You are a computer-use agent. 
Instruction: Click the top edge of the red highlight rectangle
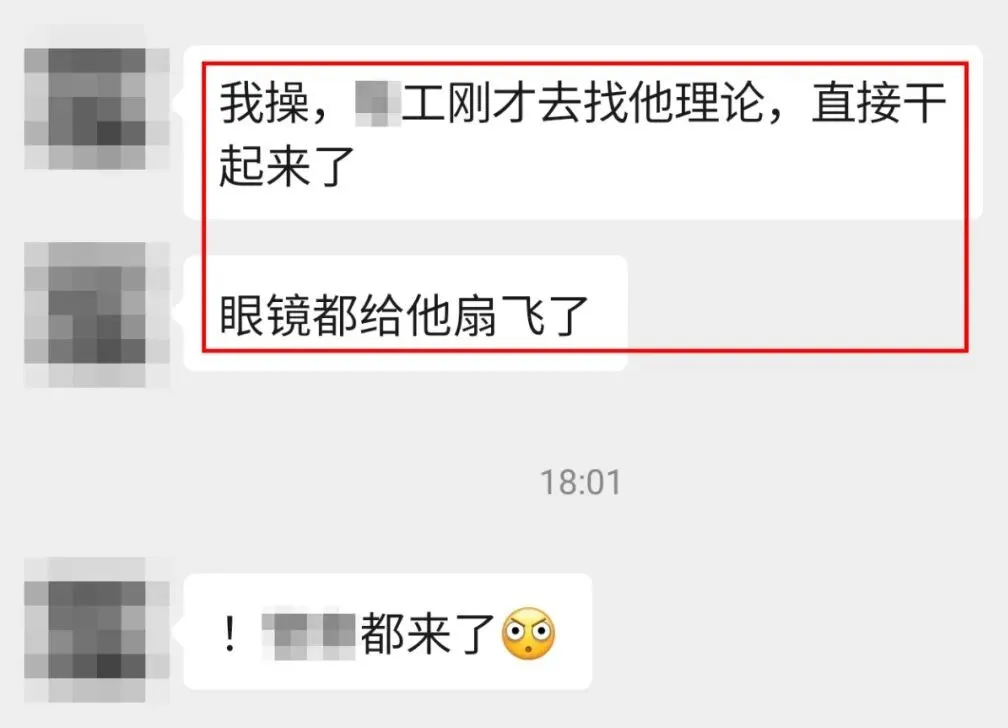point(585,63)
